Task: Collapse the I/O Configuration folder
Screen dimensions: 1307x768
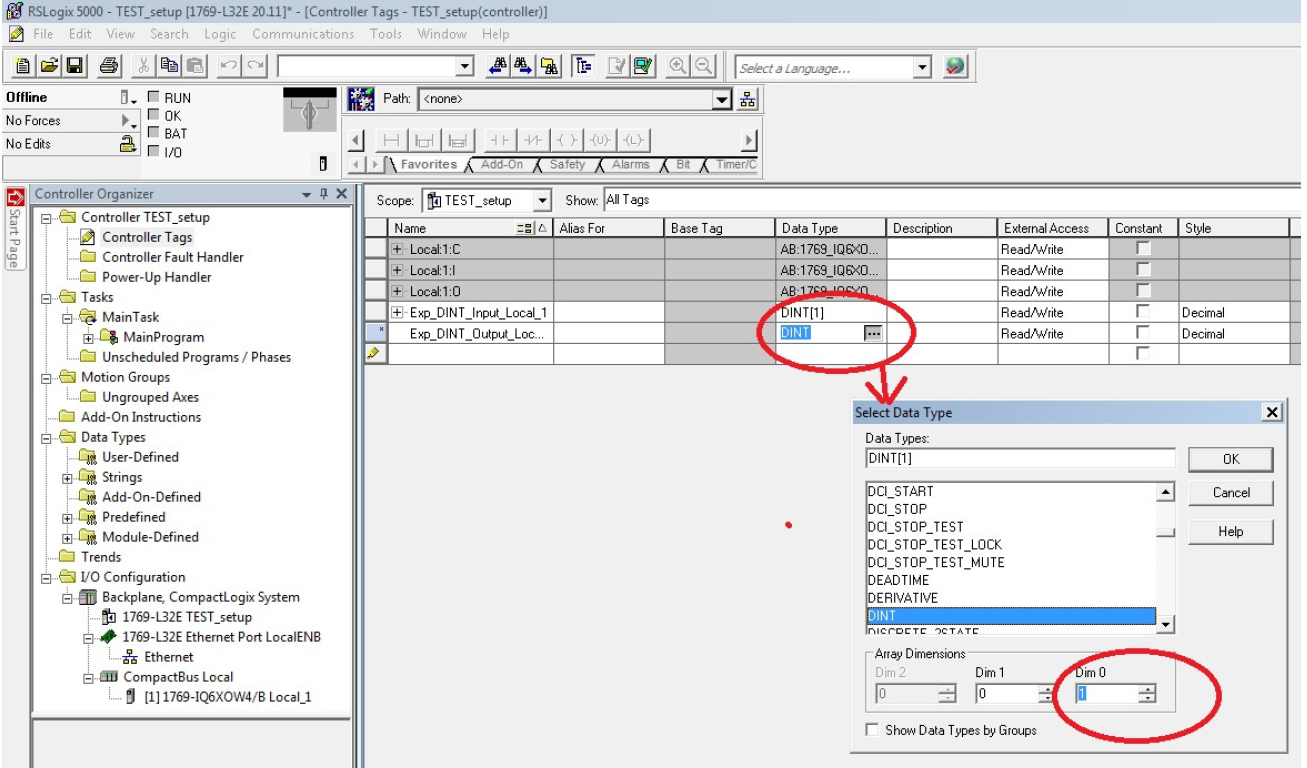Action: tap(46, 577)
